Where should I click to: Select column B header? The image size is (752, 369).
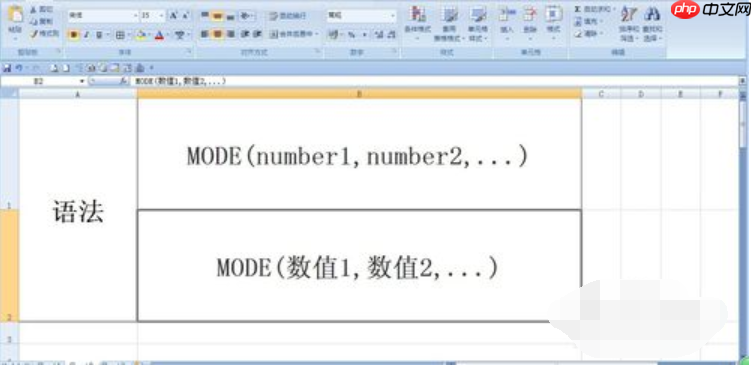click(x=359, y=94)
